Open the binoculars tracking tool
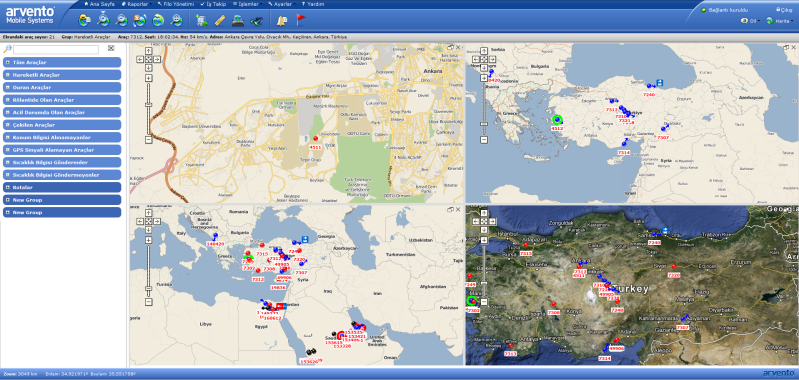Image resolution: width=799 pixels, height=380 pixels. [256, 21]
